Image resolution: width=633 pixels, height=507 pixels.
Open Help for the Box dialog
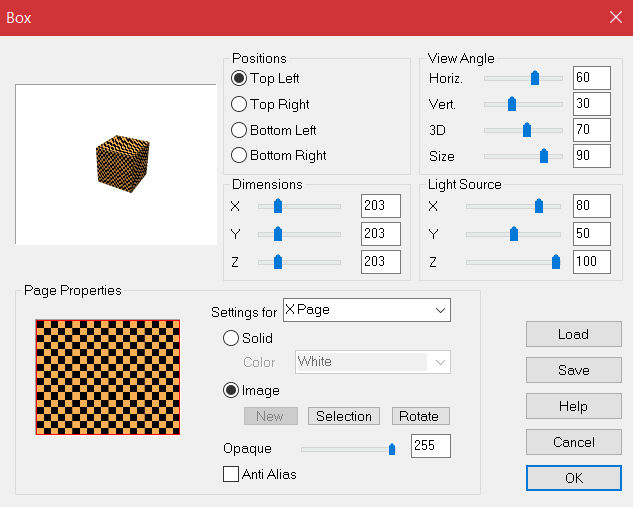pyautogui.click(x=573, y=406)
